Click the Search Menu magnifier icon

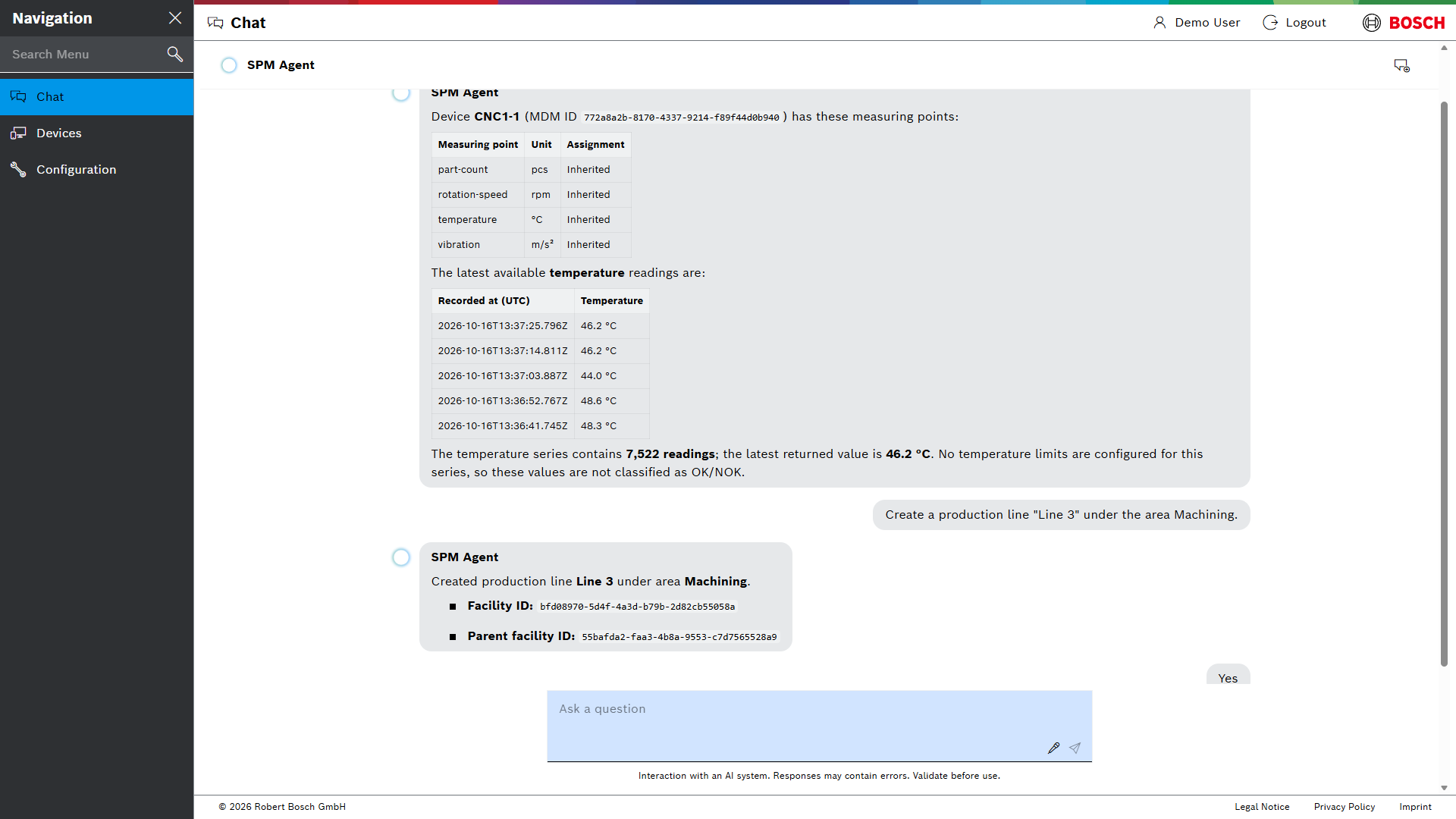click(x=175, y=54)
